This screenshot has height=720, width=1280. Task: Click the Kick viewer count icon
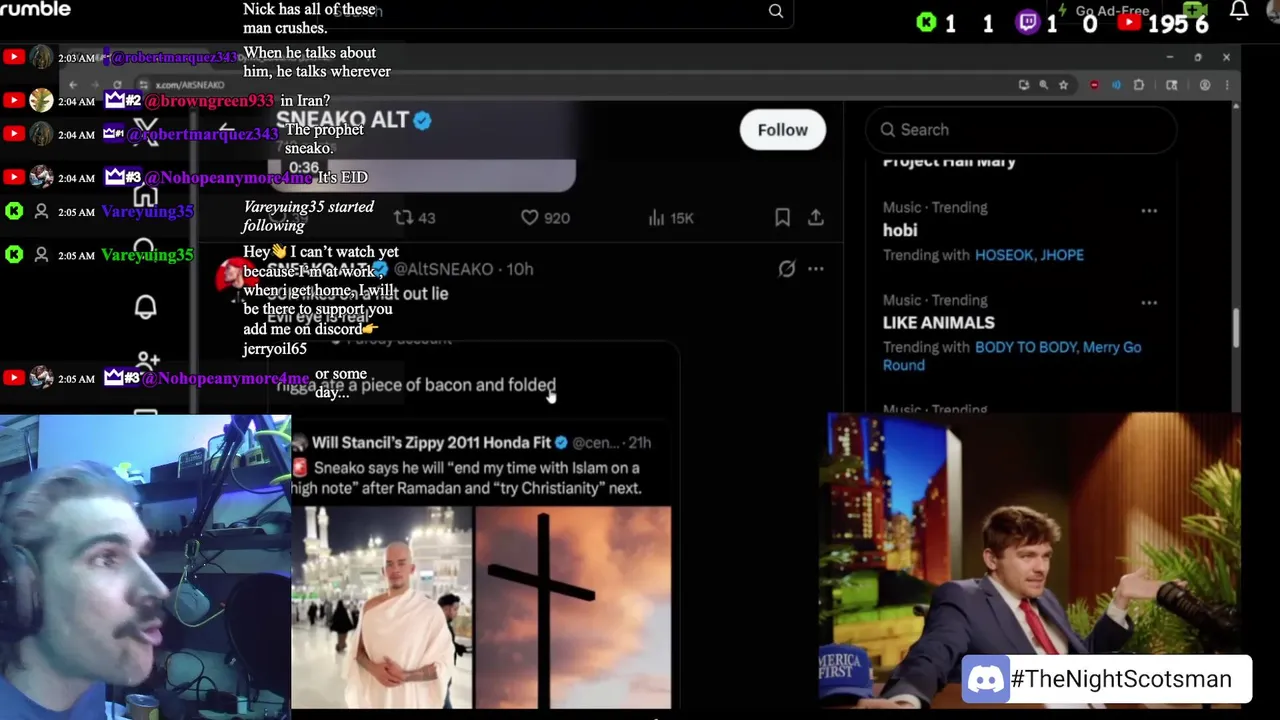[926, 23]
